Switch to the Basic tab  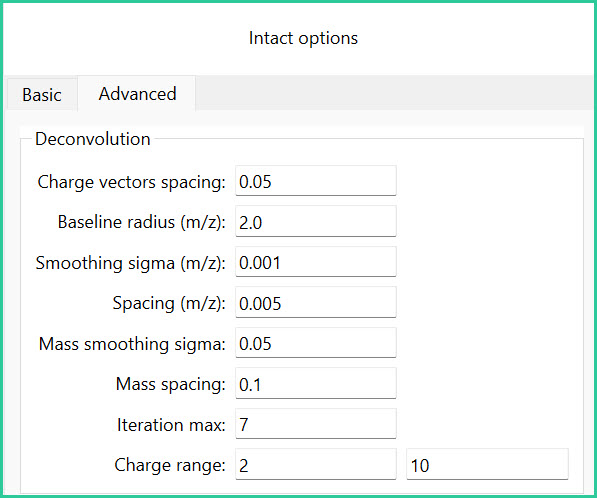[42, 94]
